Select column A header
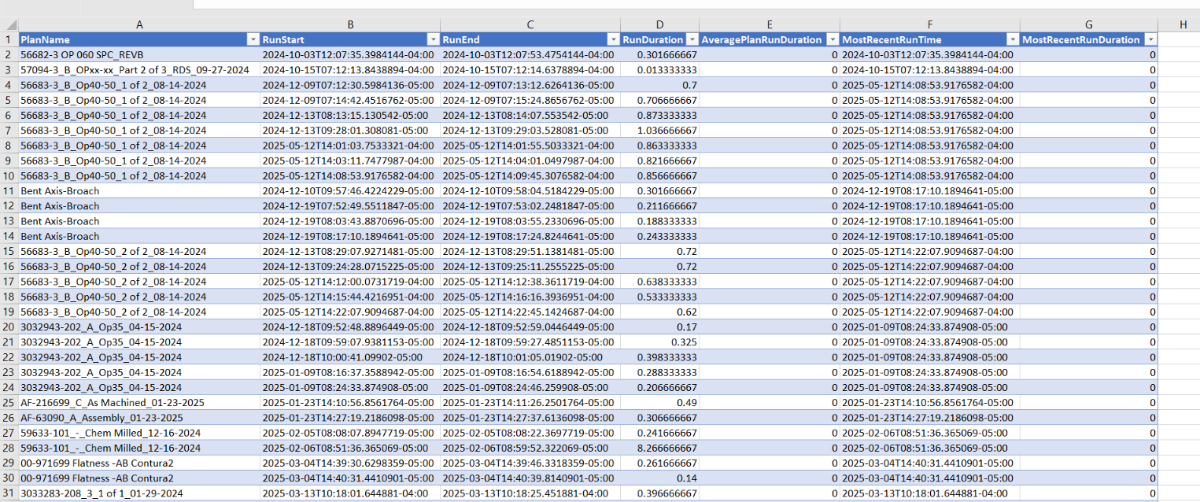Viewport: 1200px width, 502px height. [138, 23]
